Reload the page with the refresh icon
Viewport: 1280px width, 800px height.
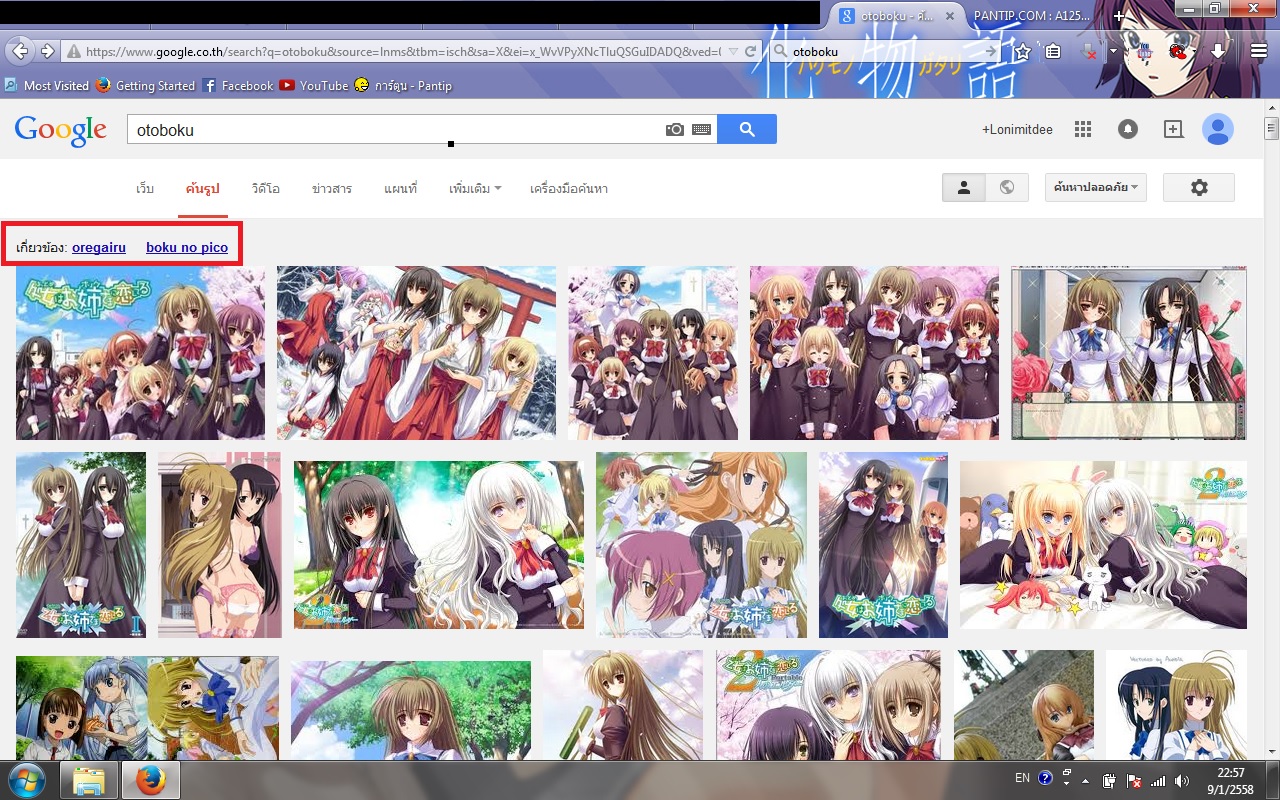tap(752, 51)
